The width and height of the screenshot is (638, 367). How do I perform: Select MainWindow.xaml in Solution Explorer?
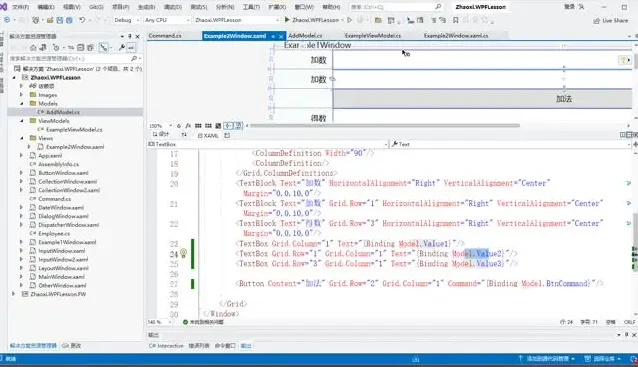pos(62,277)
